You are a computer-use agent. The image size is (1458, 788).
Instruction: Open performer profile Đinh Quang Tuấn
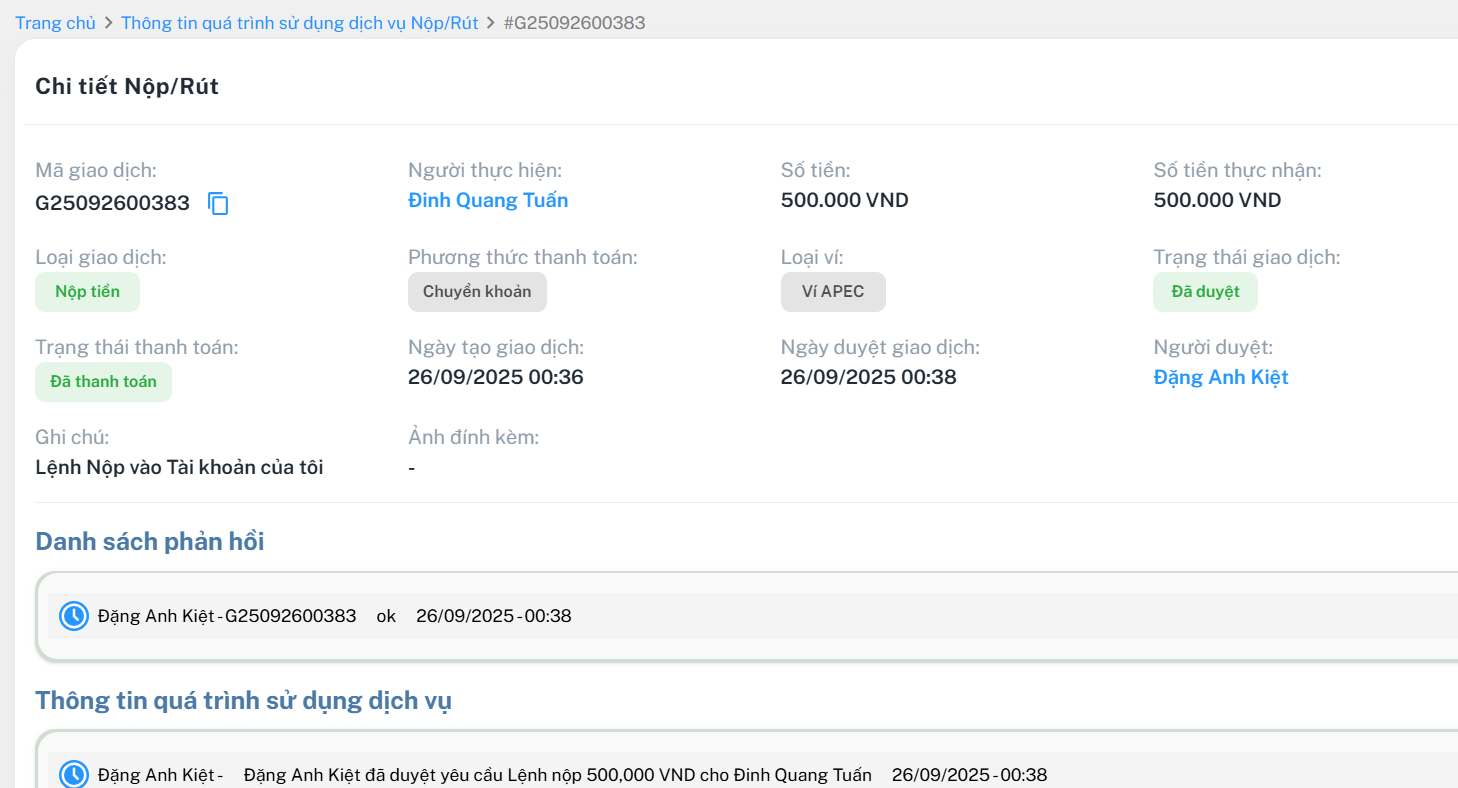[x=487, y=201]
